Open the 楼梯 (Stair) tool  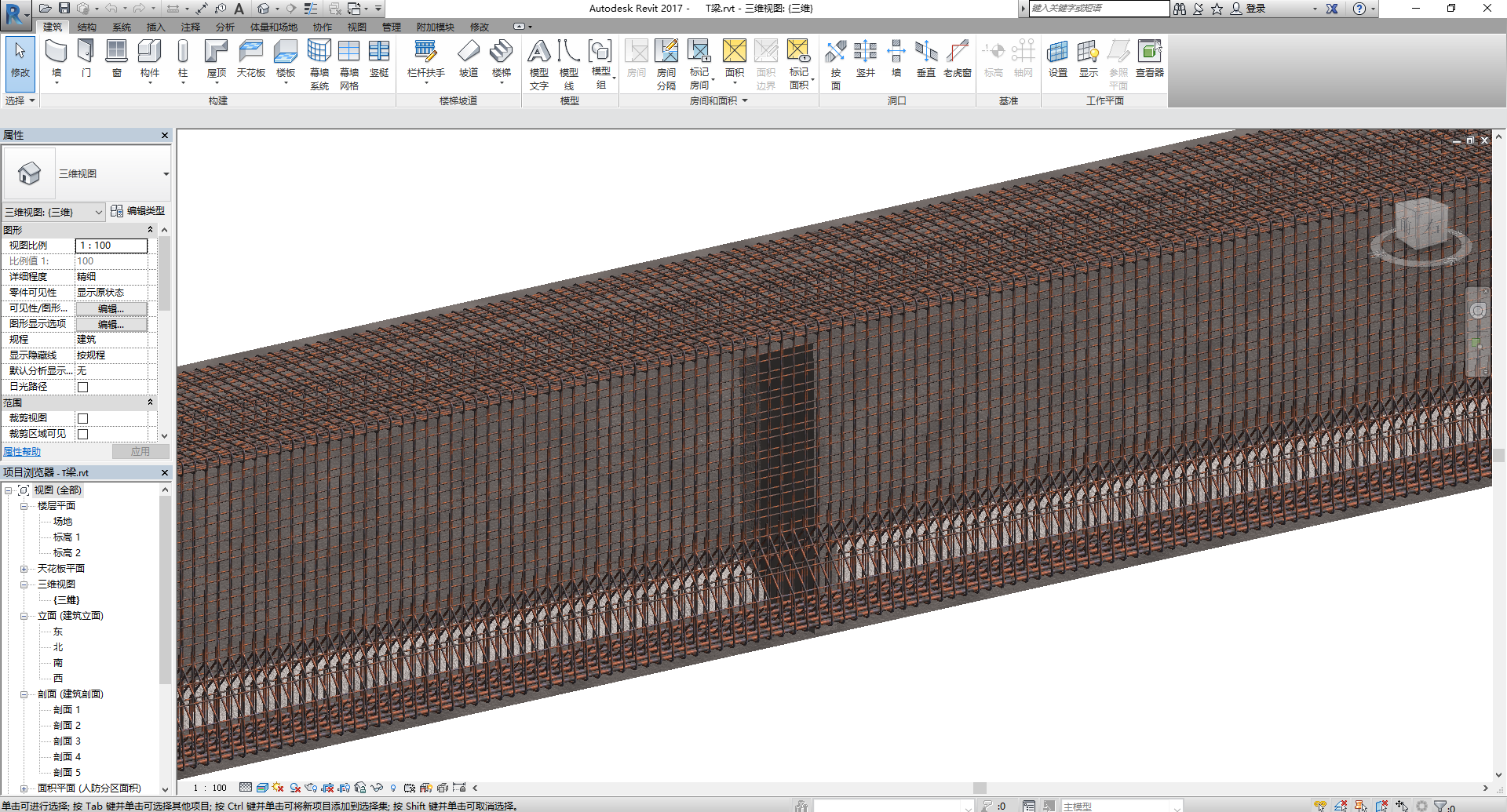coord(502,59)
